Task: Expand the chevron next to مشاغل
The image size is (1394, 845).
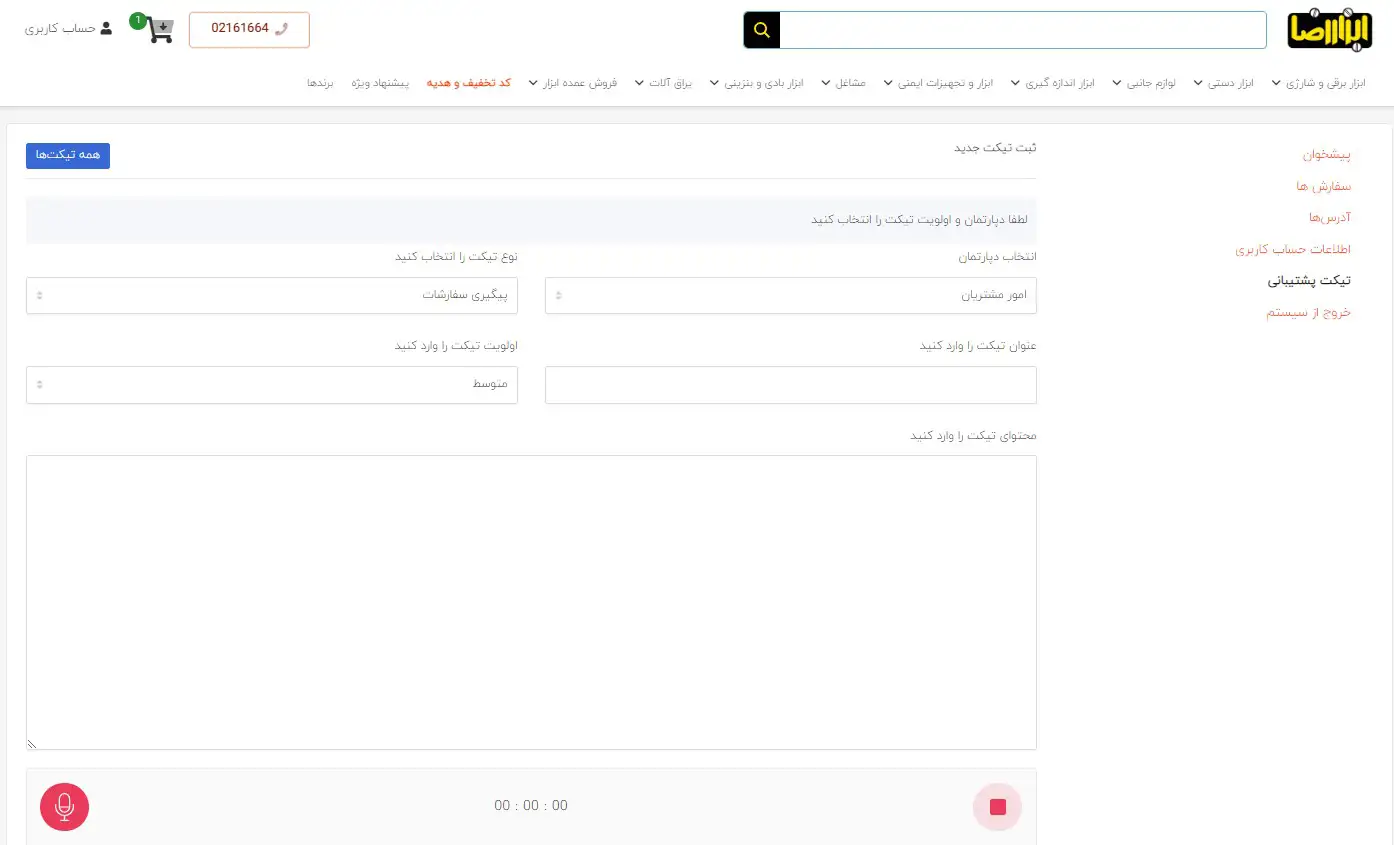Action: coord(826,83)
